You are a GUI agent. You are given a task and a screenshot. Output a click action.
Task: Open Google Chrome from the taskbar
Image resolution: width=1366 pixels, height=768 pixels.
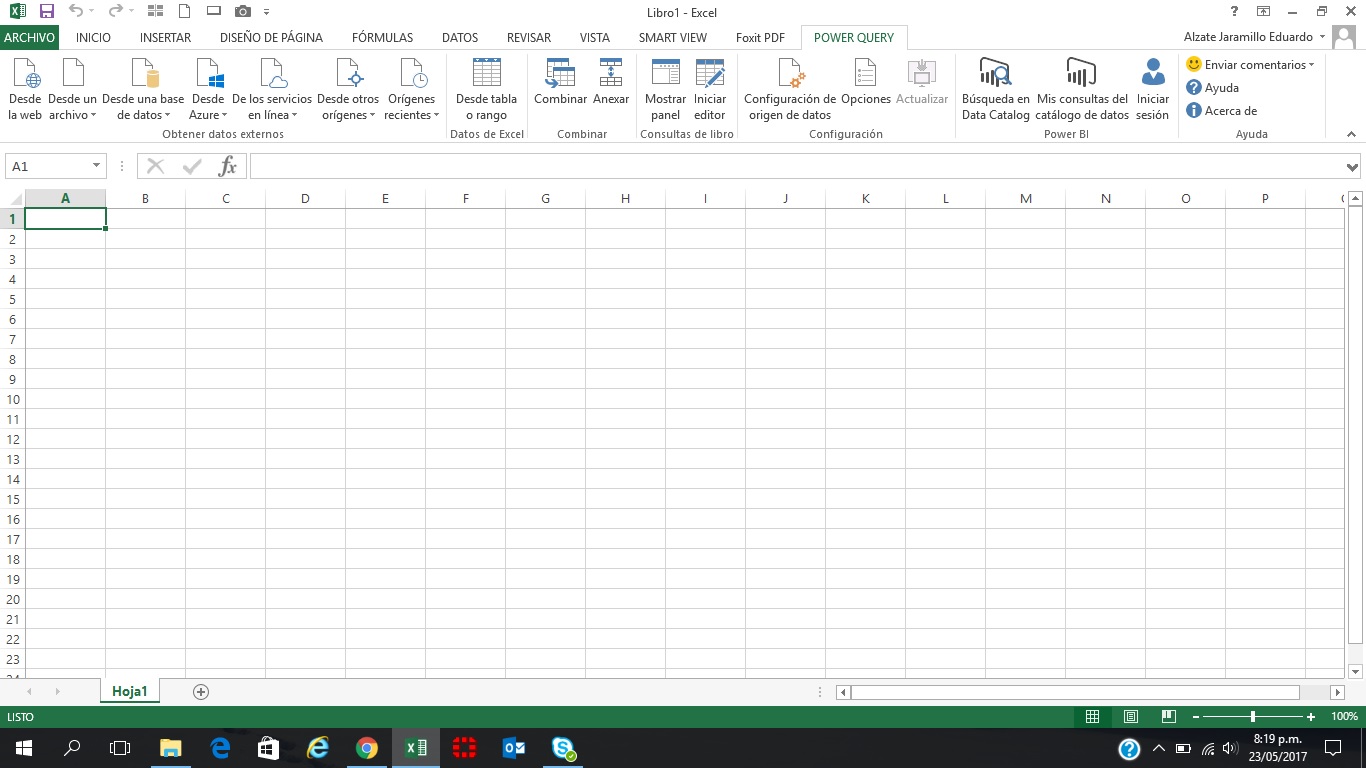click(x=367, y=748)
